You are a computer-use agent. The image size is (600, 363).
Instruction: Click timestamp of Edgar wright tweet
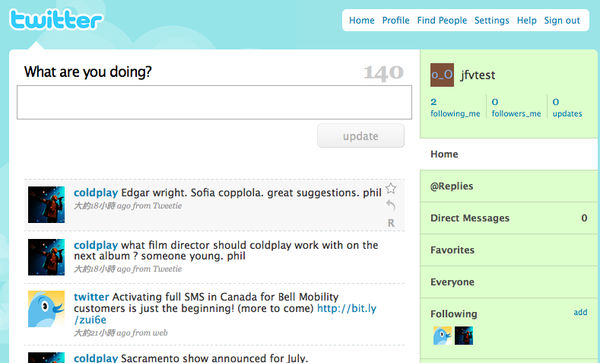pos(128,206)
